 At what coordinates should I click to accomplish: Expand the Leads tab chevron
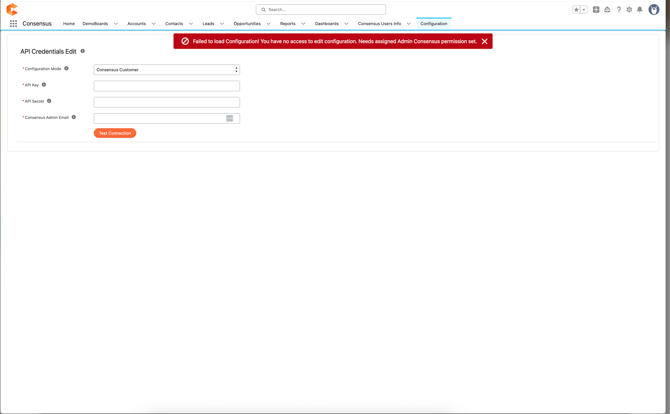[222, 23]
